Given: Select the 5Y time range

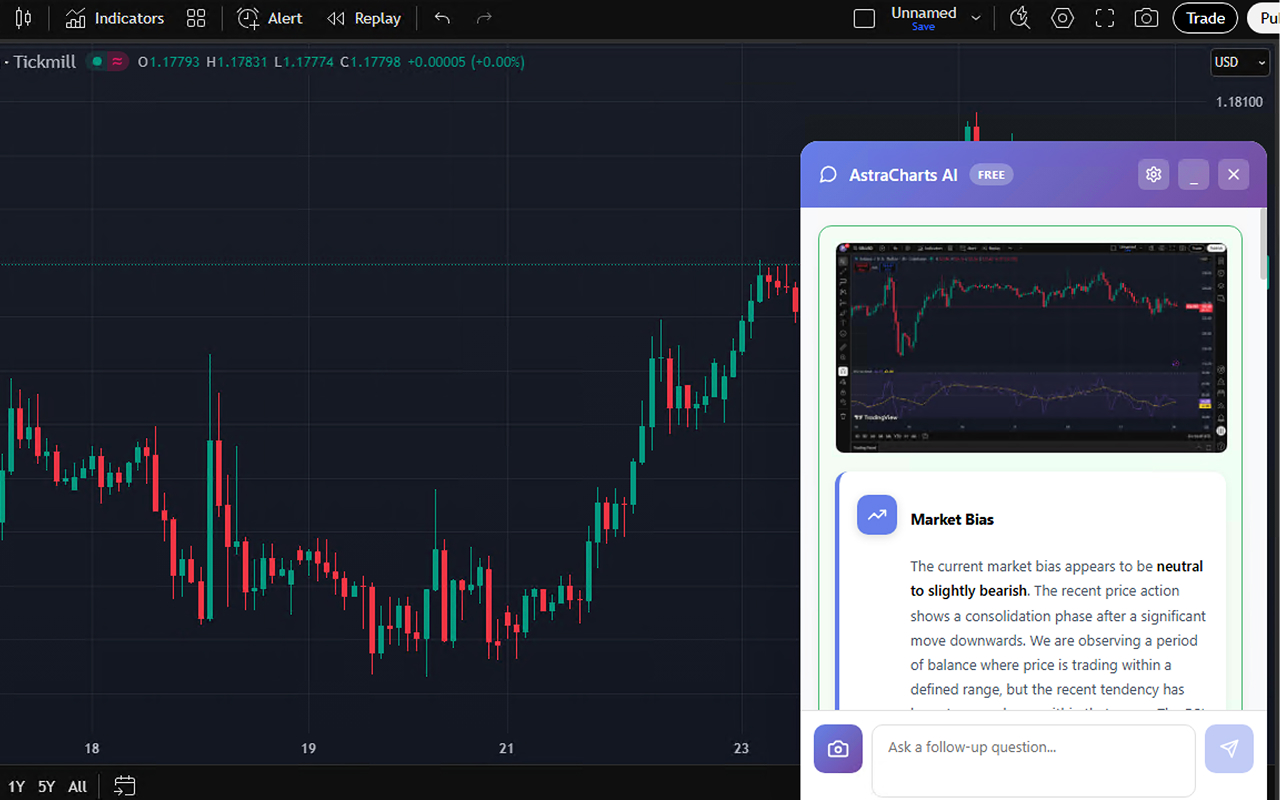Looking at the screenshot, I should (47, 787).
